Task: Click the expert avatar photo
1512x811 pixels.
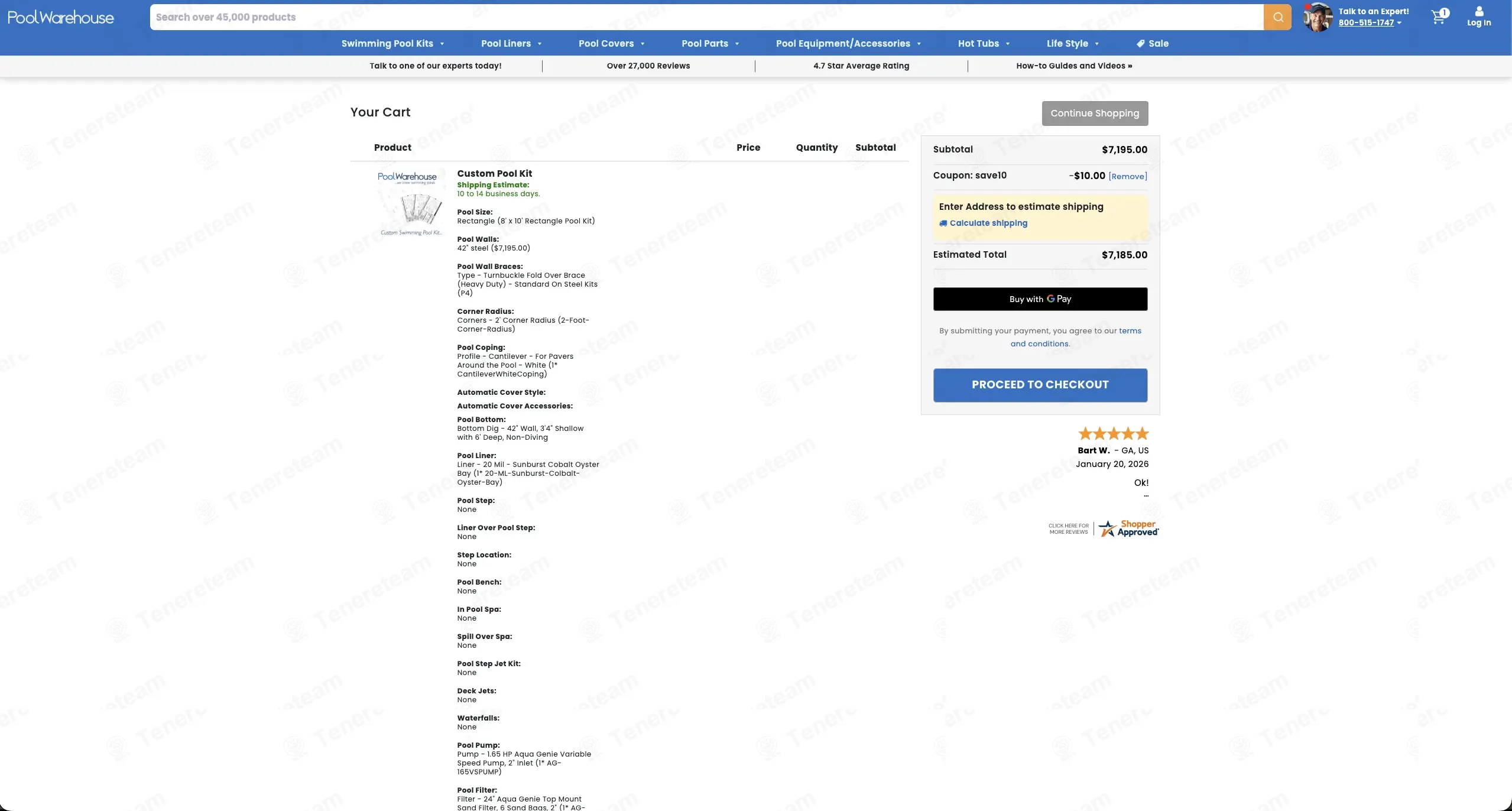Action: point(1318,17)
